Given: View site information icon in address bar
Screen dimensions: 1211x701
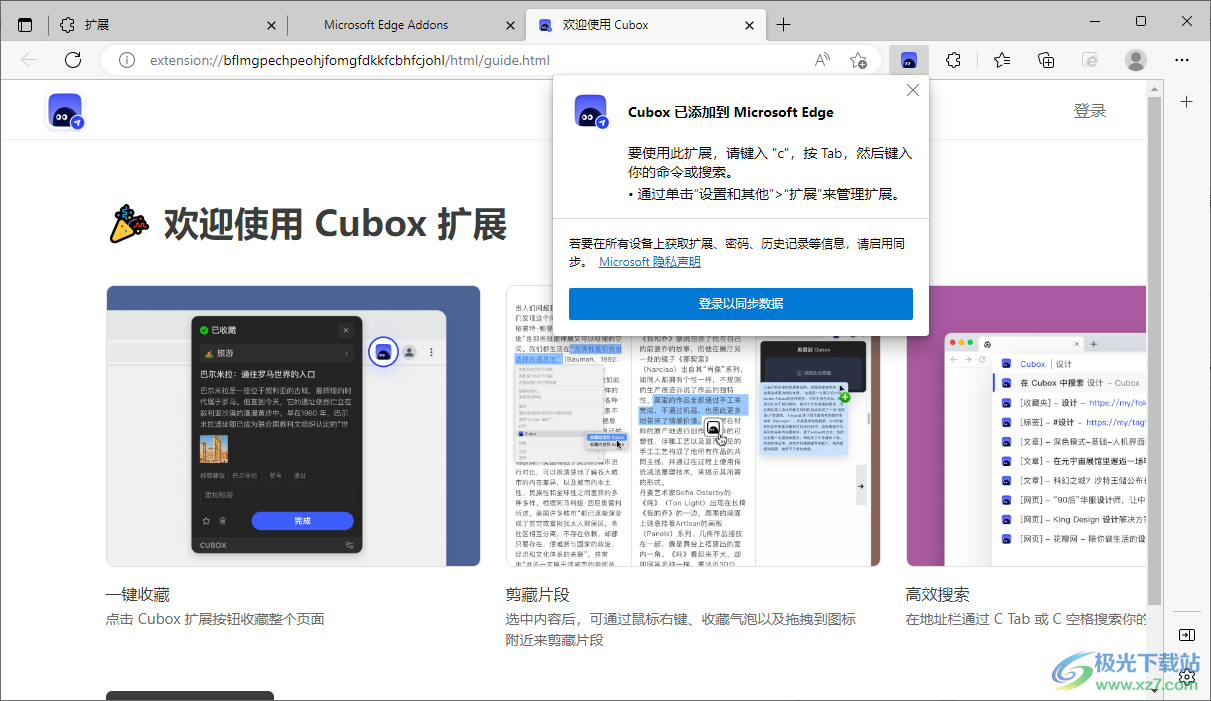Looking at the screenshot, I should point(127,60).
